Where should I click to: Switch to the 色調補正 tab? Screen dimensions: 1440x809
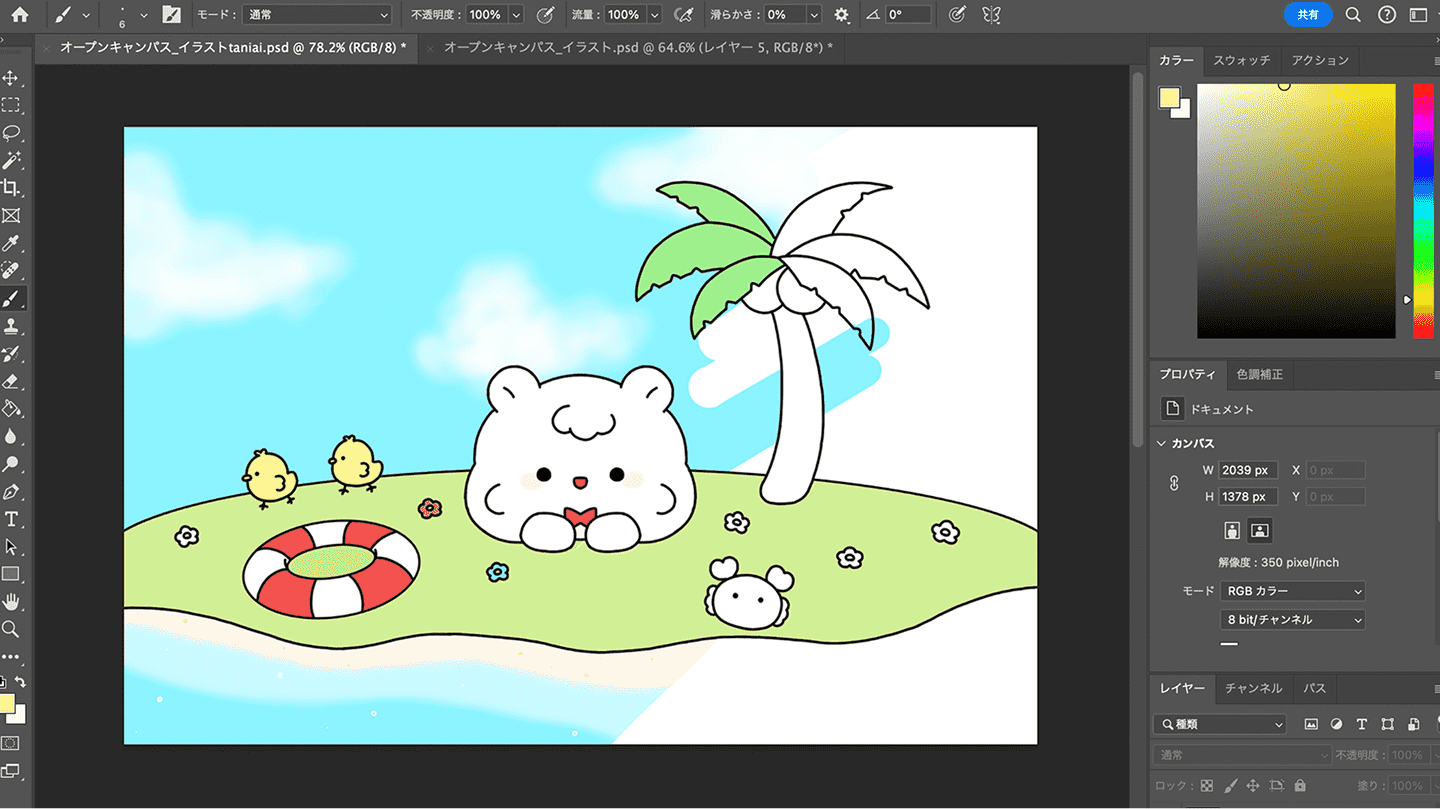tap(1259, 374)
